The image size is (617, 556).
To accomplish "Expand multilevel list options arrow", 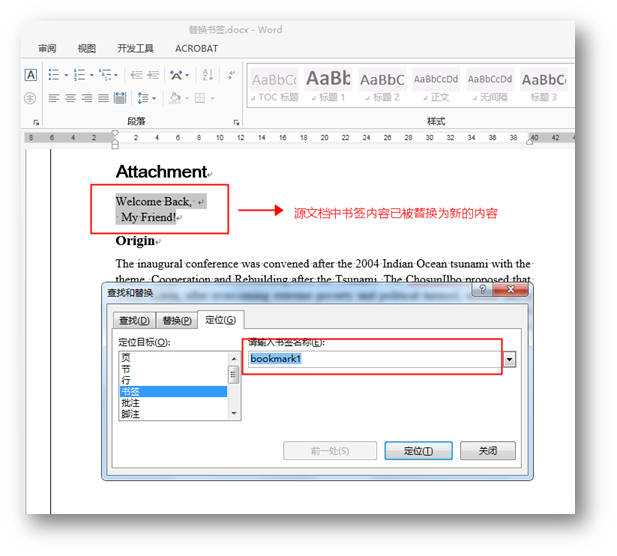I will click(116, 75).
